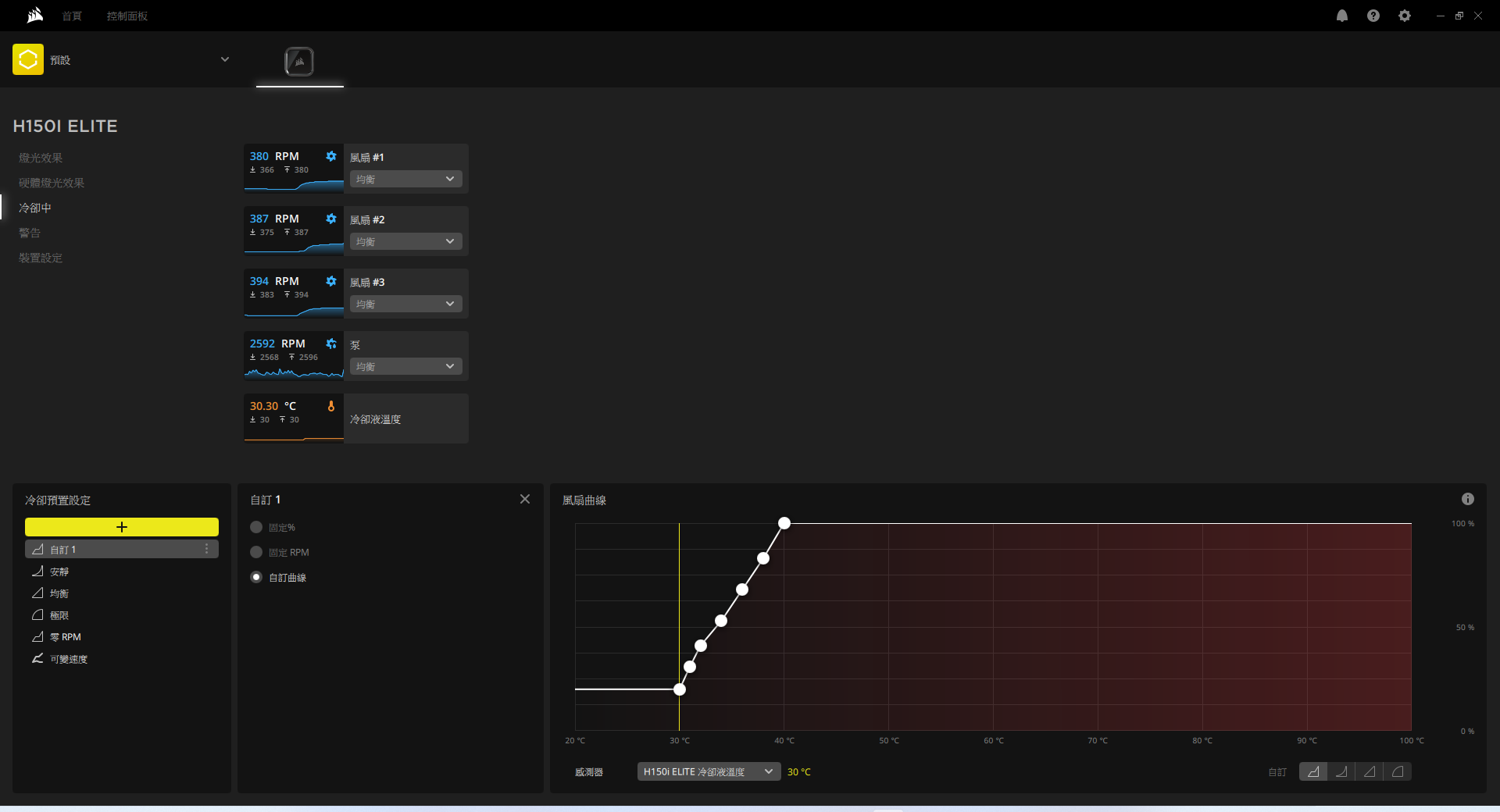1500x812 pixels.
Task: Select the 自訂曲線 radio option
Action: (256, 577)
